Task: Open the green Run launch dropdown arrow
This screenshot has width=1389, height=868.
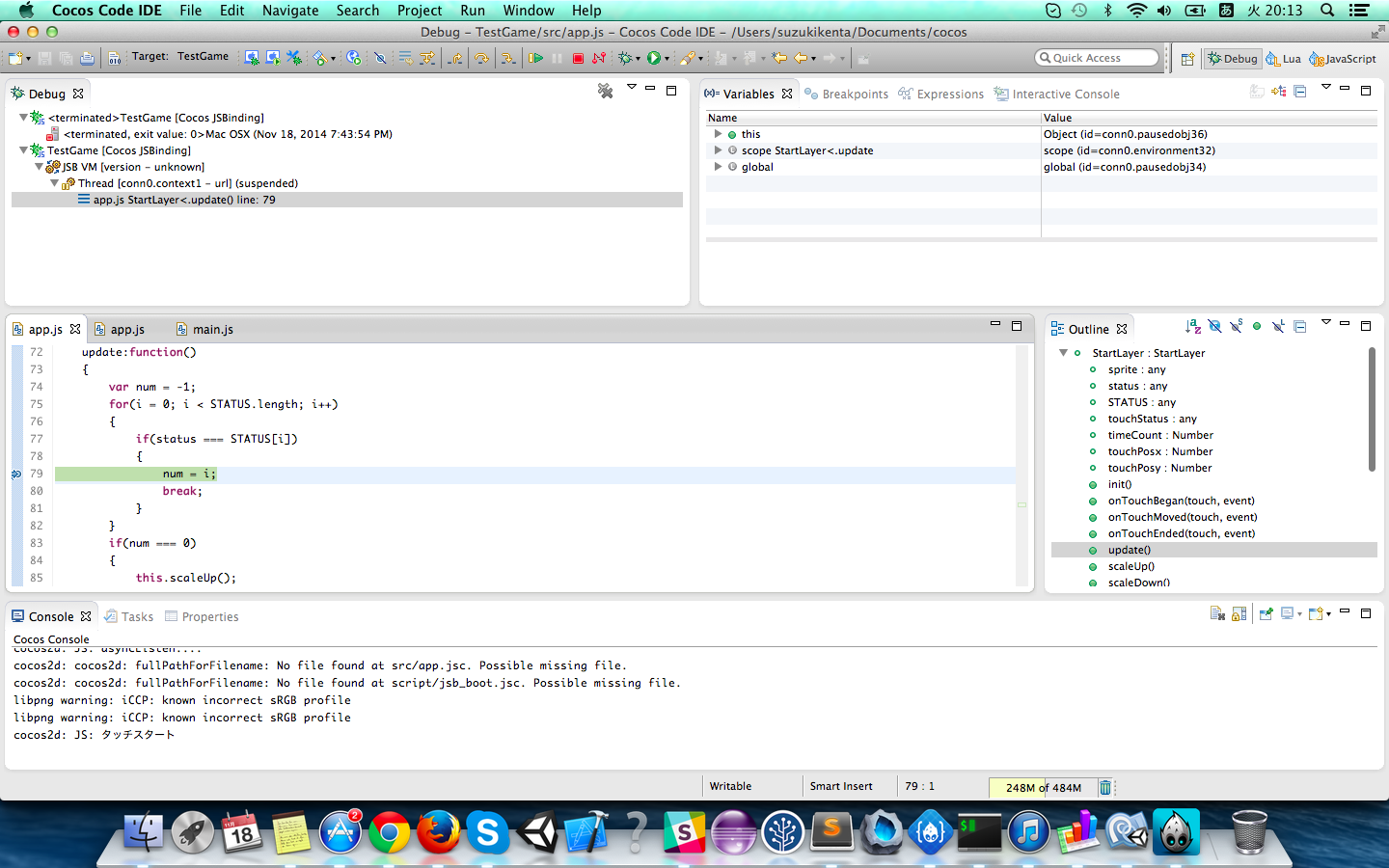Action: pyautogui.click(x=667, y=59)
